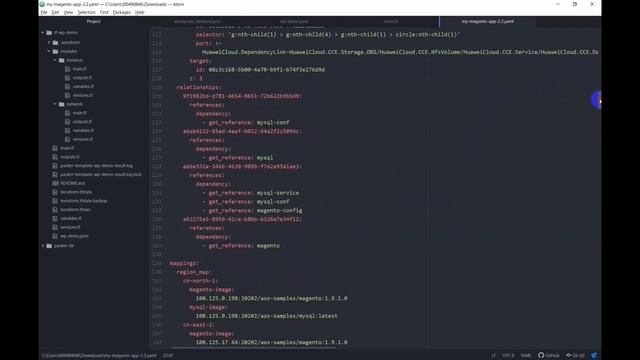Screen dimensions: 640x360
Task: Collapse the instance folder arrow
Action: coord(56,60)
